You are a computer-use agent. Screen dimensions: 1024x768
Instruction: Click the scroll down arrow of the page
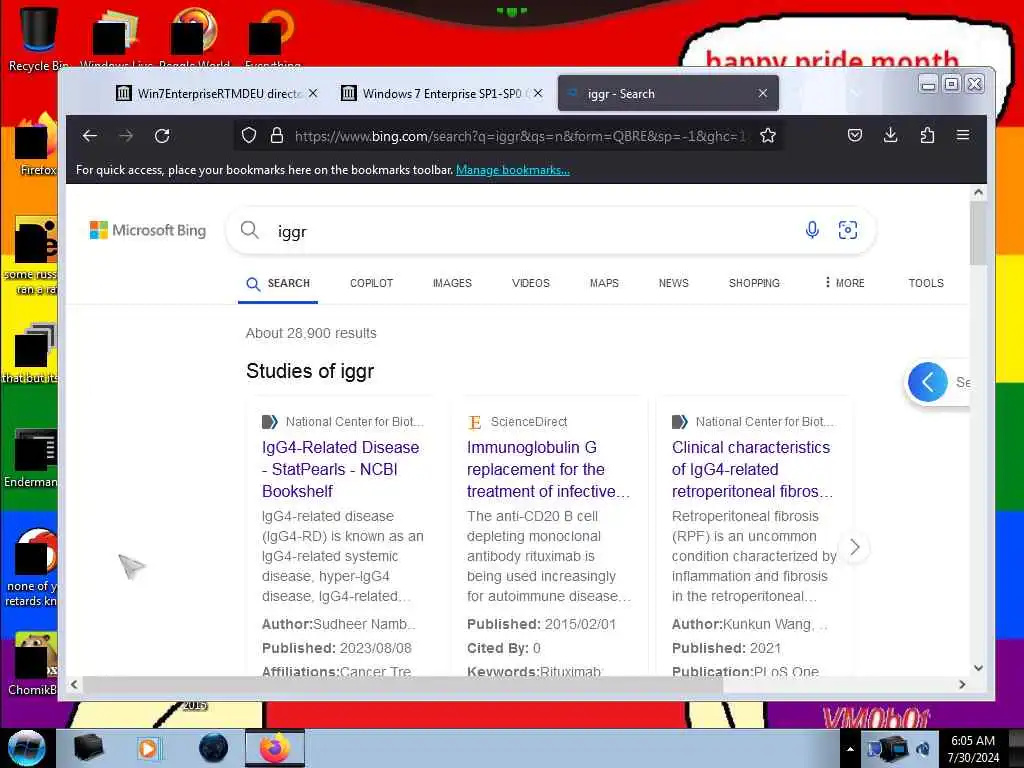point(978,667)
